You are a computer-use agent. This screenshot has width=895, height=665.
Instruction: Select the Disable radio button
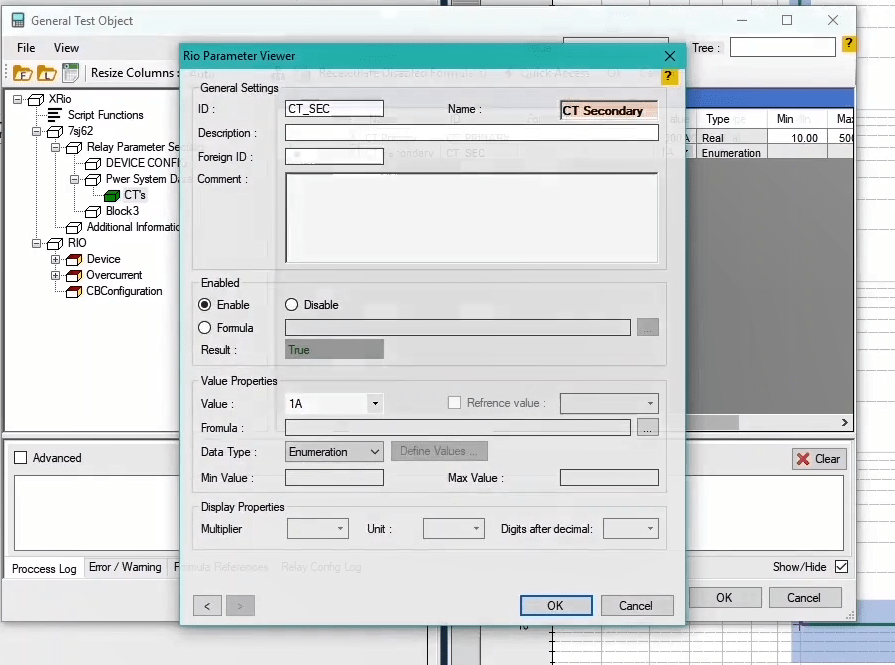[x=292, y=305]
